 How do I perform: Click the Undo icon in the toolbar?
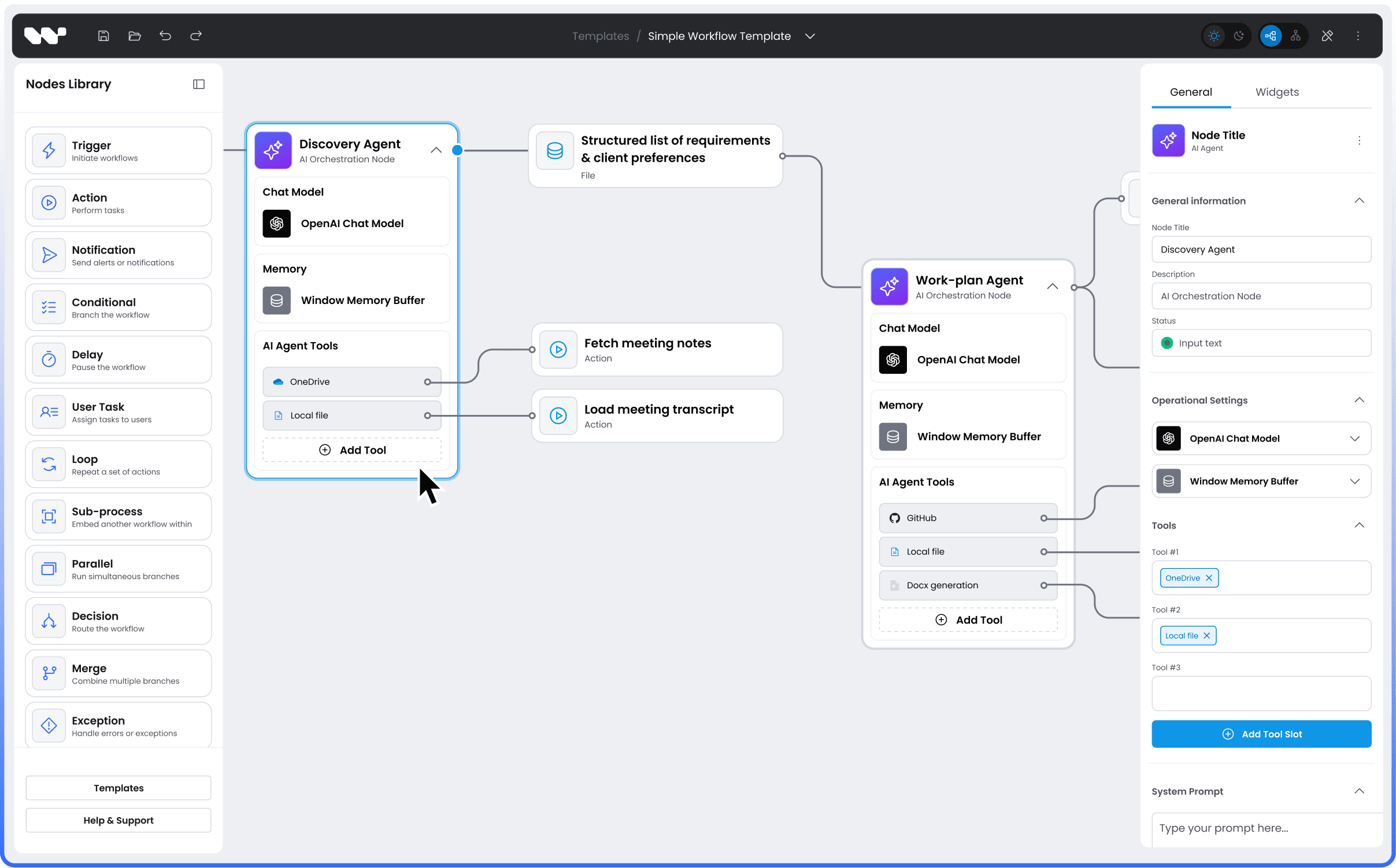pyautogui.click(x=166, y=35)
